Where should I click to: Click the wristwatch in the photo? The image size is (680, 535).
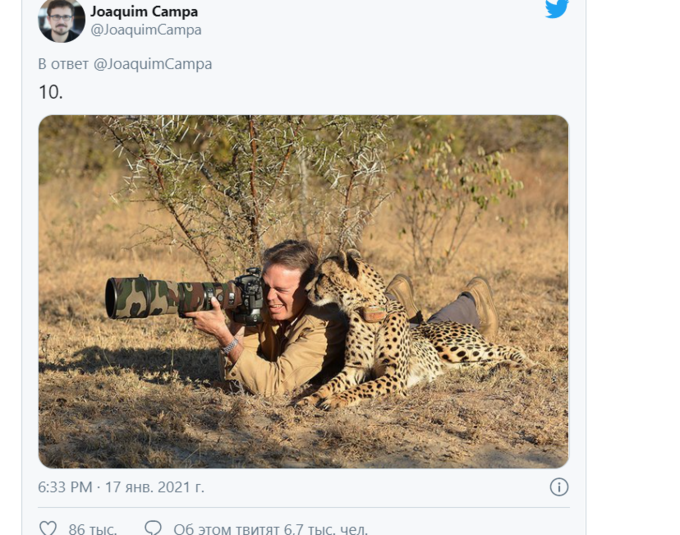[x=231, y=345]
